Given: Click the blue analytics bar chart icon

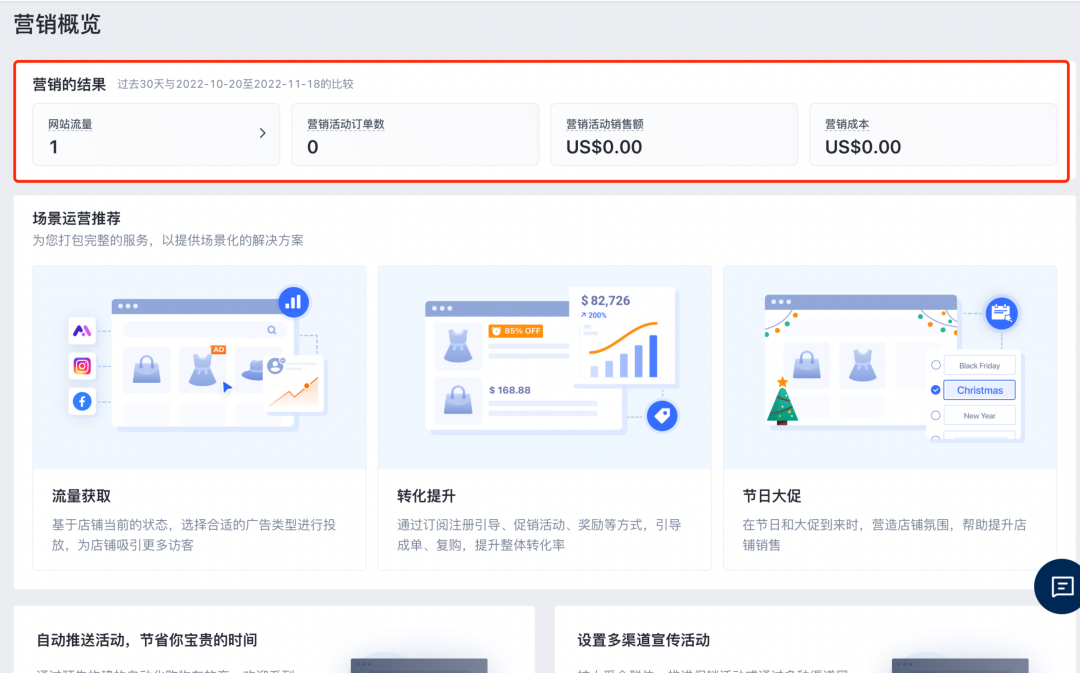Looking at the screenshot, I should pyautogui.click(x=293, y=301).
